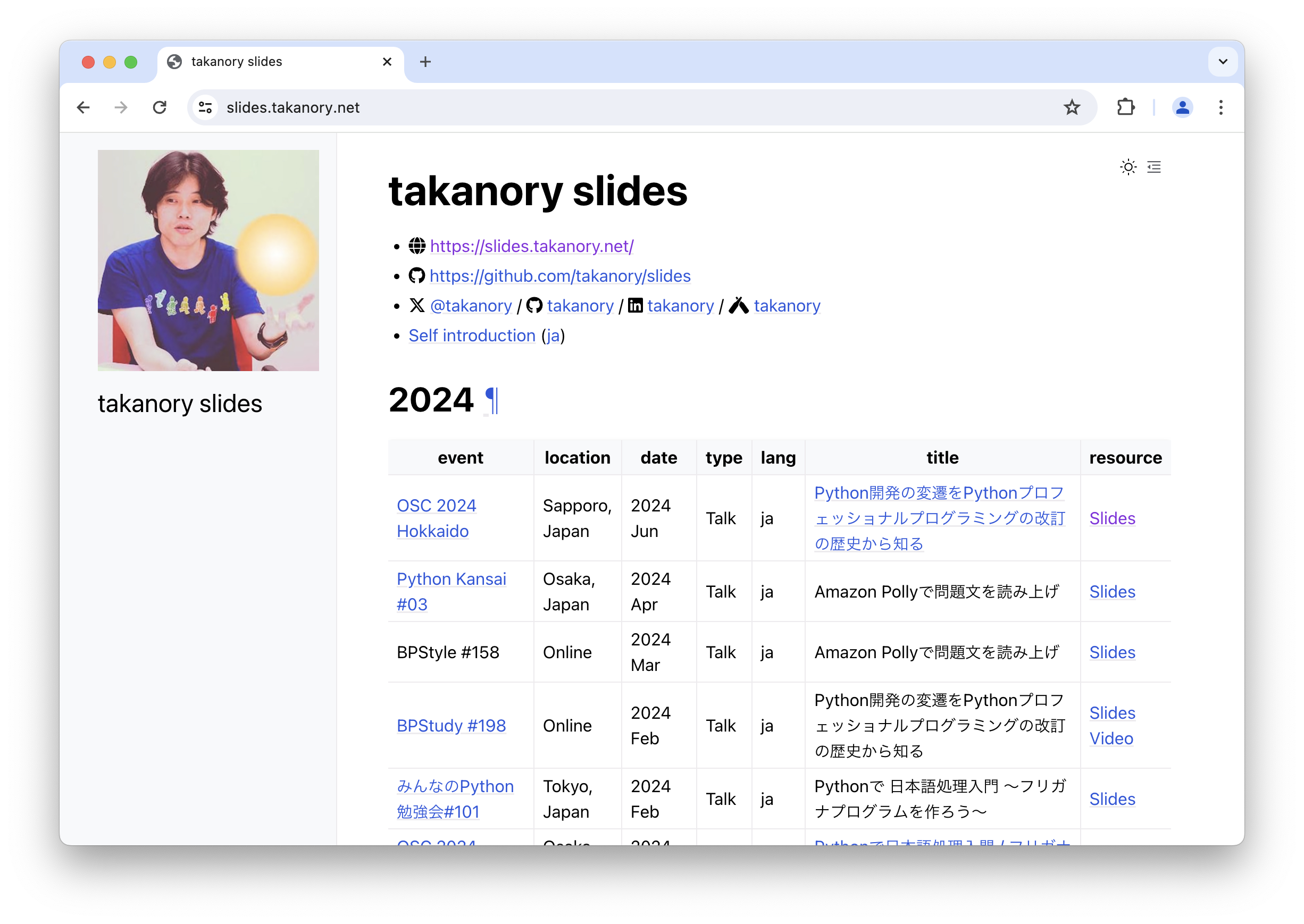Screen dimensions: 1304x924
Task: Reload the page using the refresh icon
Action: click(160, 107)
